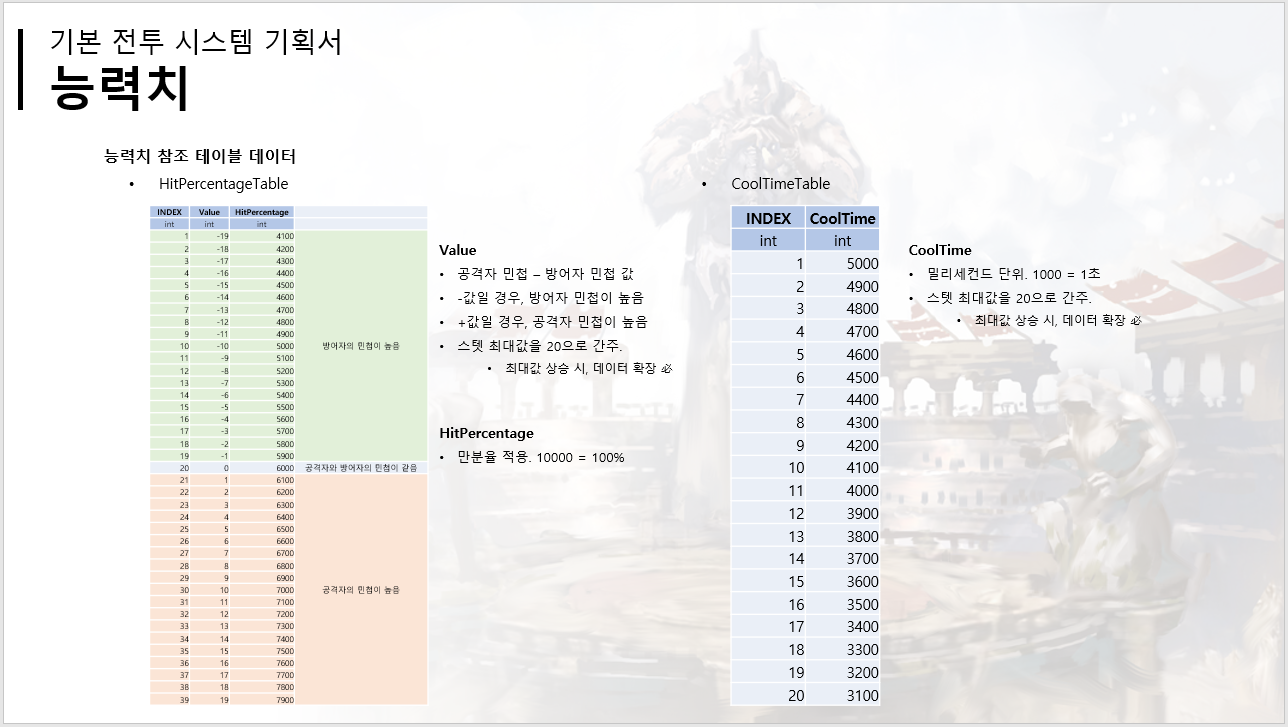Click the CoolTime cell '3600'
Viewport: 1288px width, 727px height.
point(843,582)
